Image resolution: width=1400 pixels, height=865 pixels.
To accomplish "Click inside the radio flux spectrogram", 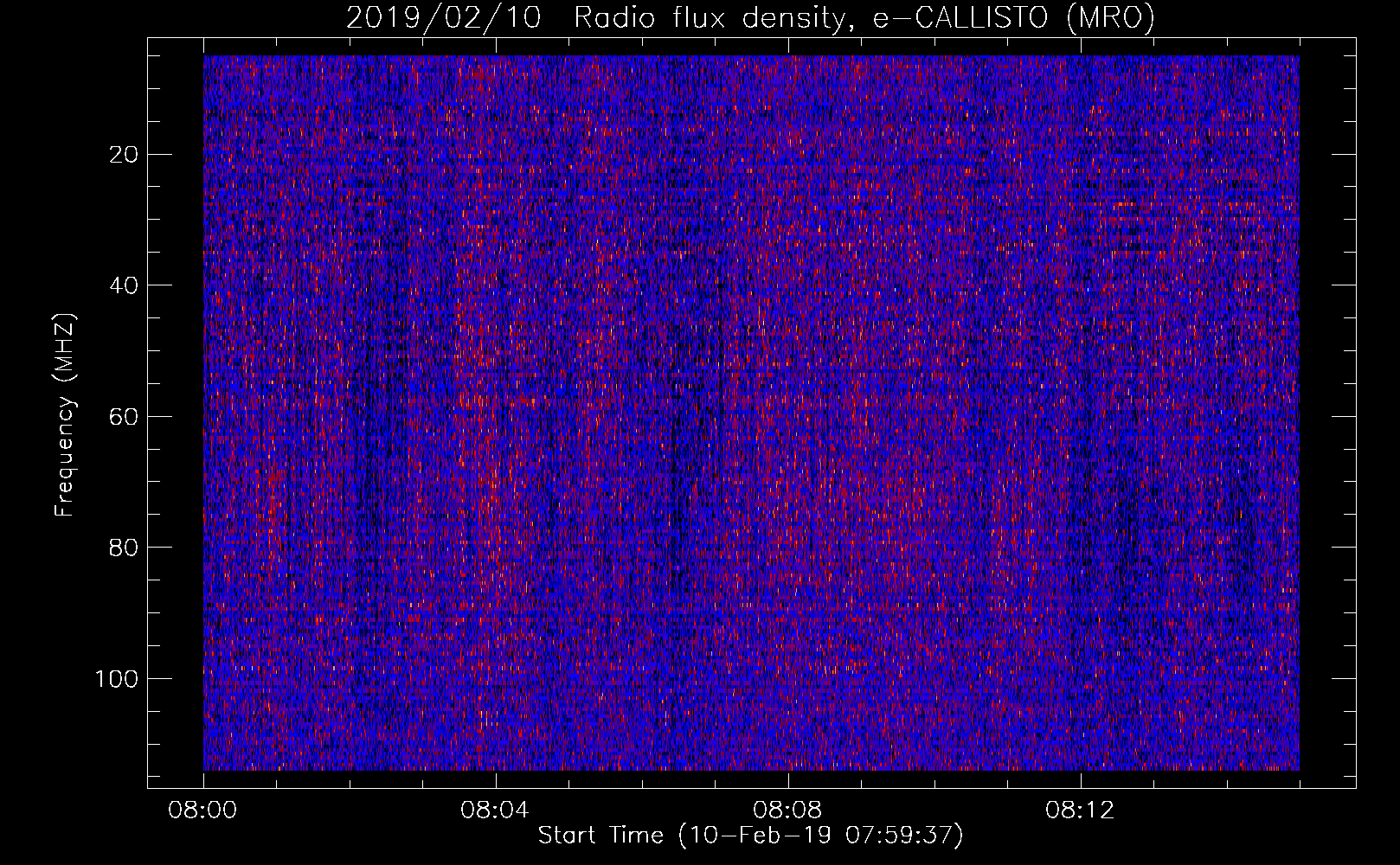I will 751,413.
